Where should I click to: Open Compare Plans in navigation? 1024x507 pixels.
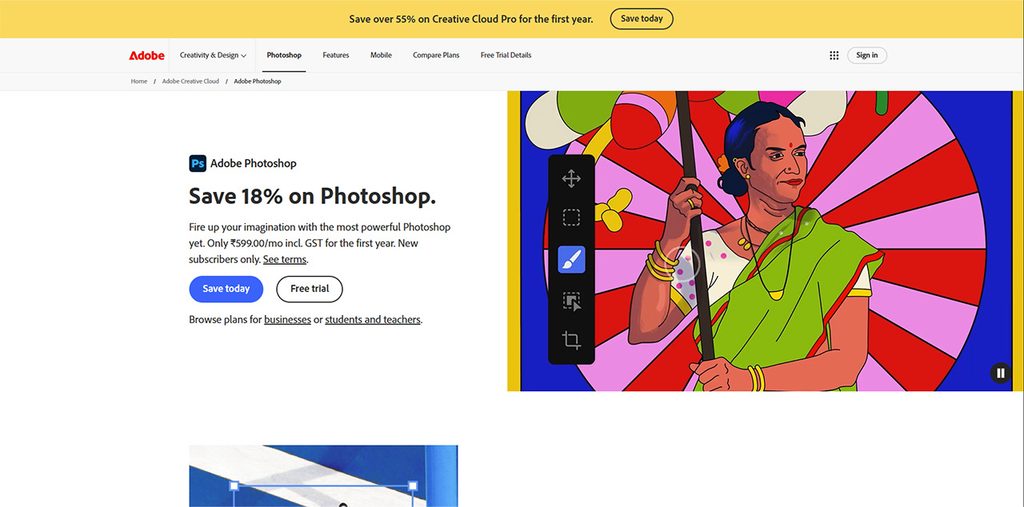click(436, 56)
